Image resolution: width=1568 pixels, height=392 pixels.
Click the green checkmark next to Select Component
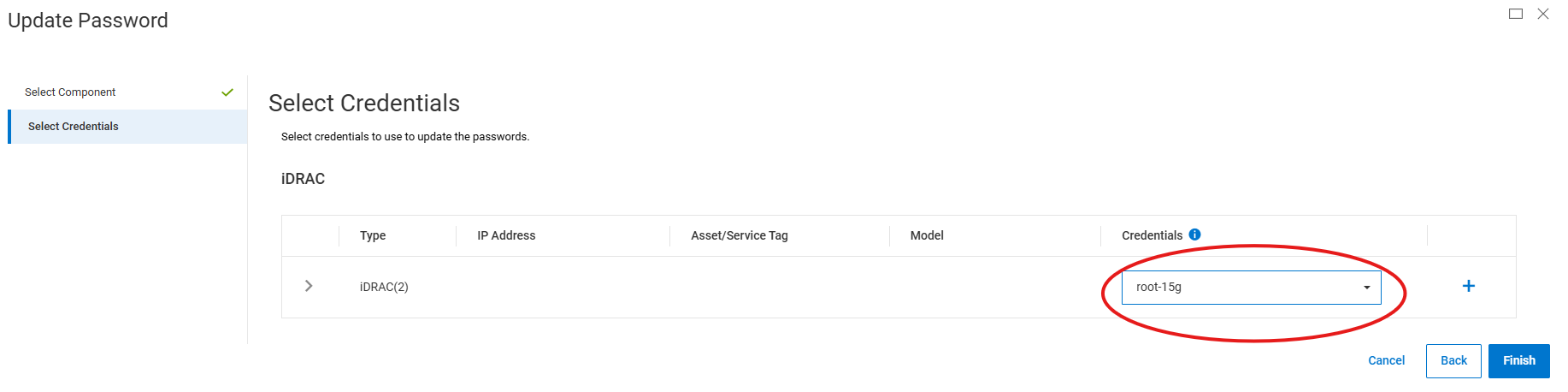[x=227, y=92]
